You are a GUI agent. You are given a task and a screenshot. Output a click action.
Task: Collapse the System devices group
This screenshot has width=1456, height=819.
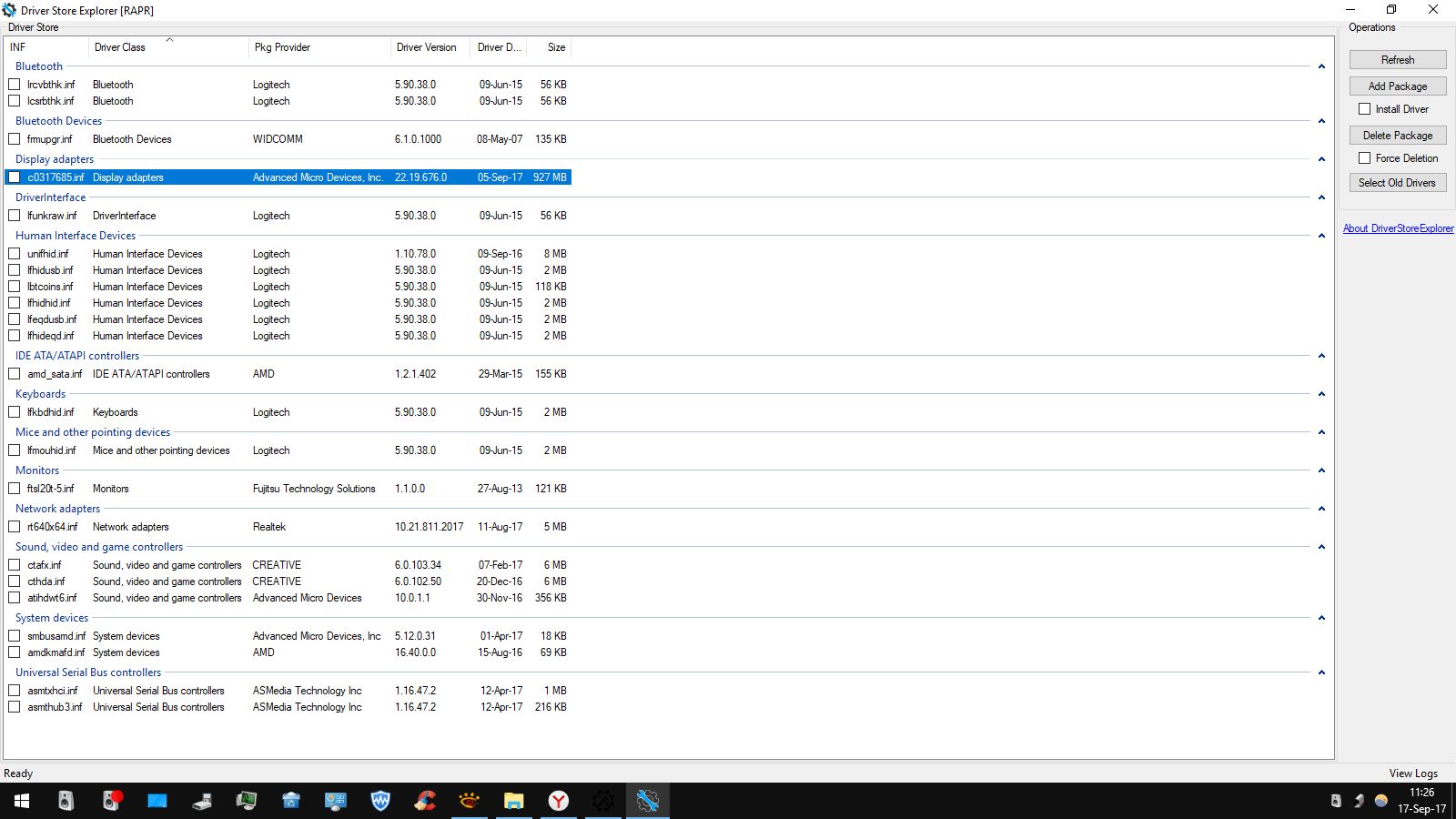click(1321, 618)
